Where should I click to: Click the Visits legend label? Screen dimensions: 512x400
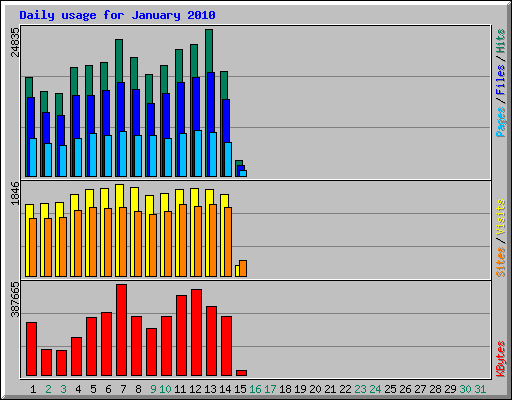point(501,217)
